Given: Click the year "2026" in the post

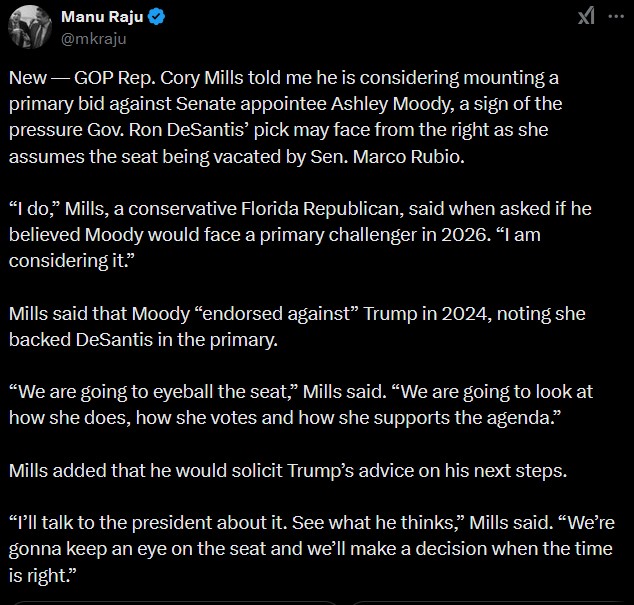Looking at the screenshot, I should pos(465,235).
